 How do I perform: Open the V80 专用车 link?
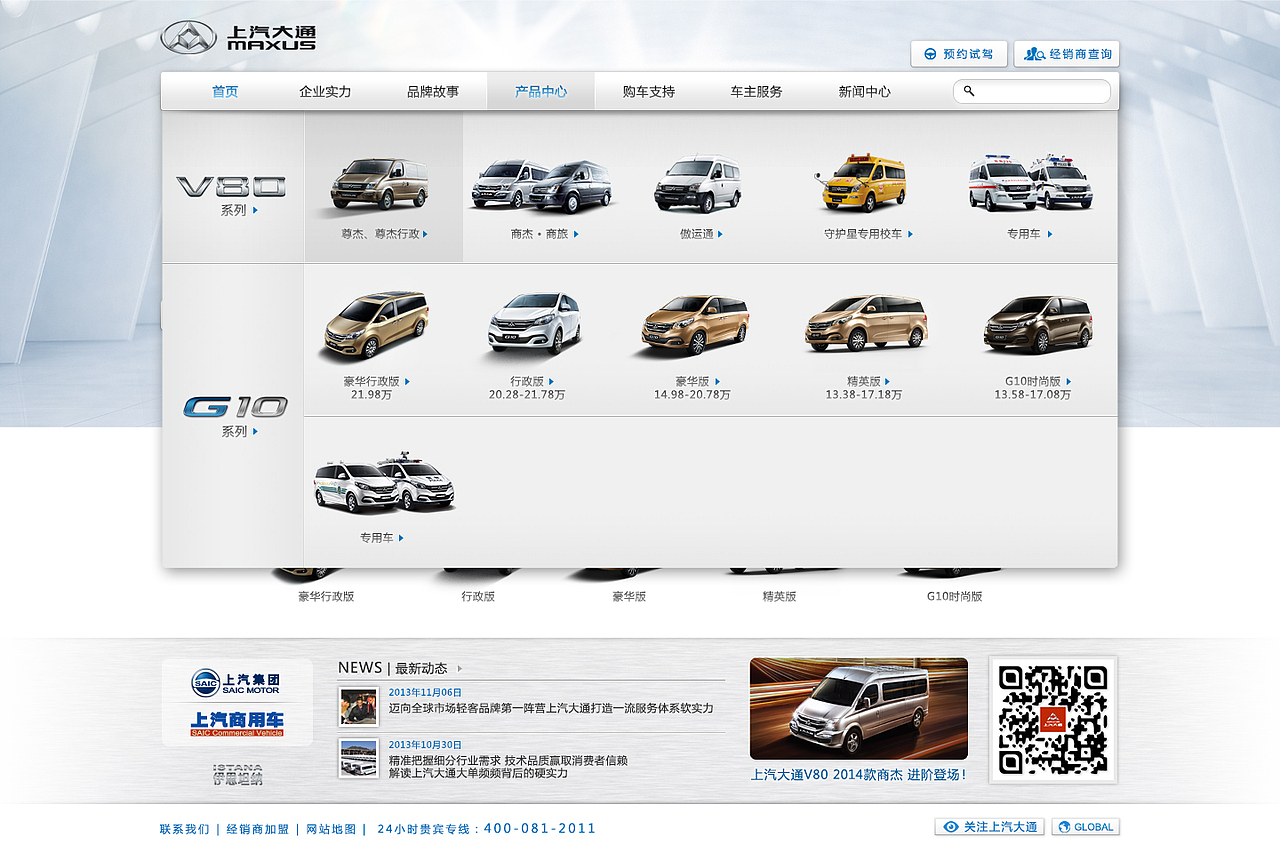point(1029,234)
